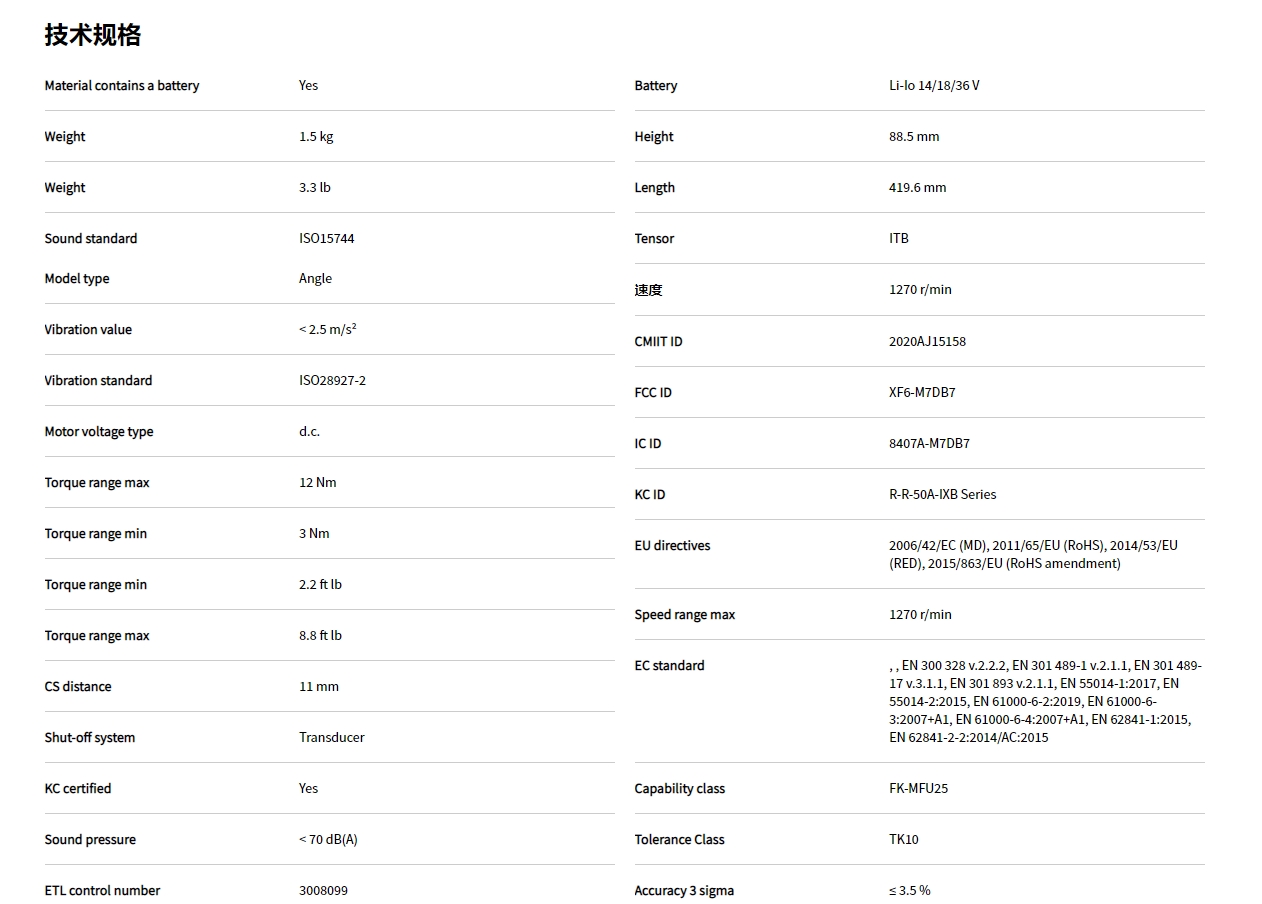
Task: Click the 2.2 ft lb torque value
Action: point(320,585)
